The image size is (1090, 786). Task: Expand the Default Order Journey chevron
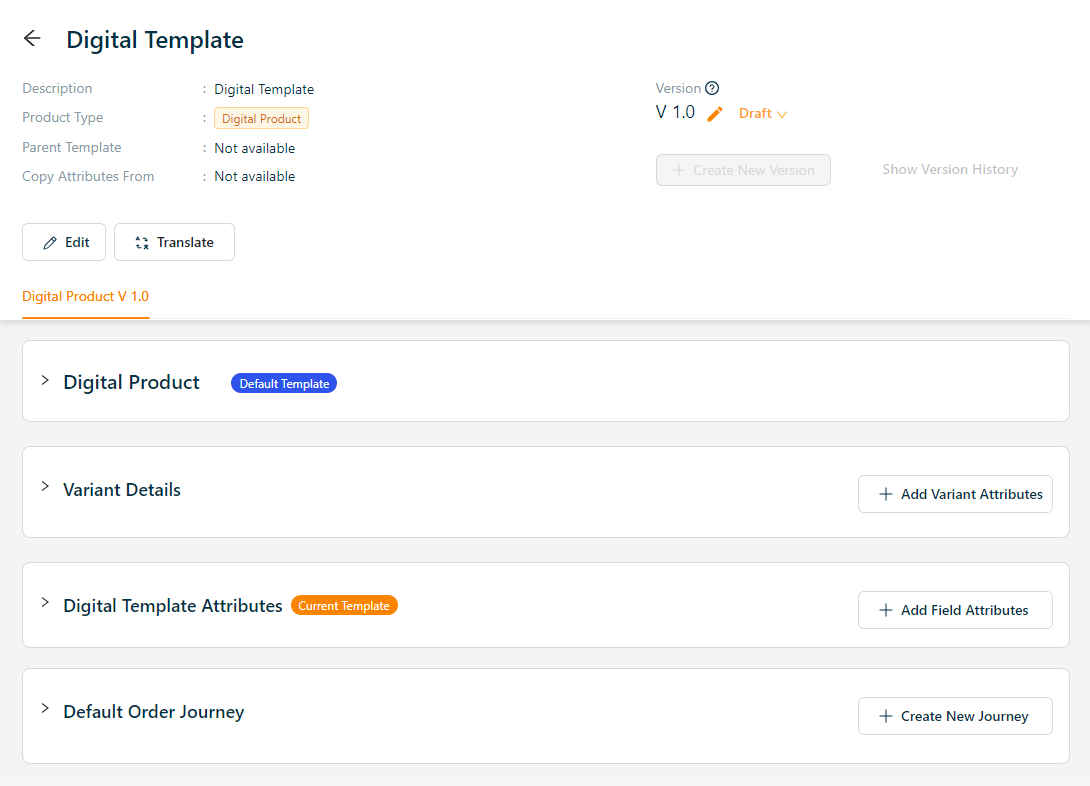click(45, 709)
